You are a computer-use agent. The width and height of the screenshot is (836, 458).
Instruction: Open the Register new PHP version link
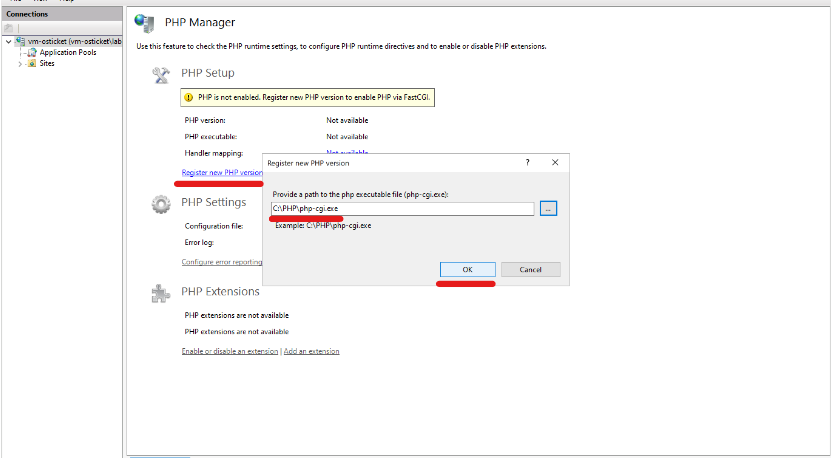point(222,173)
